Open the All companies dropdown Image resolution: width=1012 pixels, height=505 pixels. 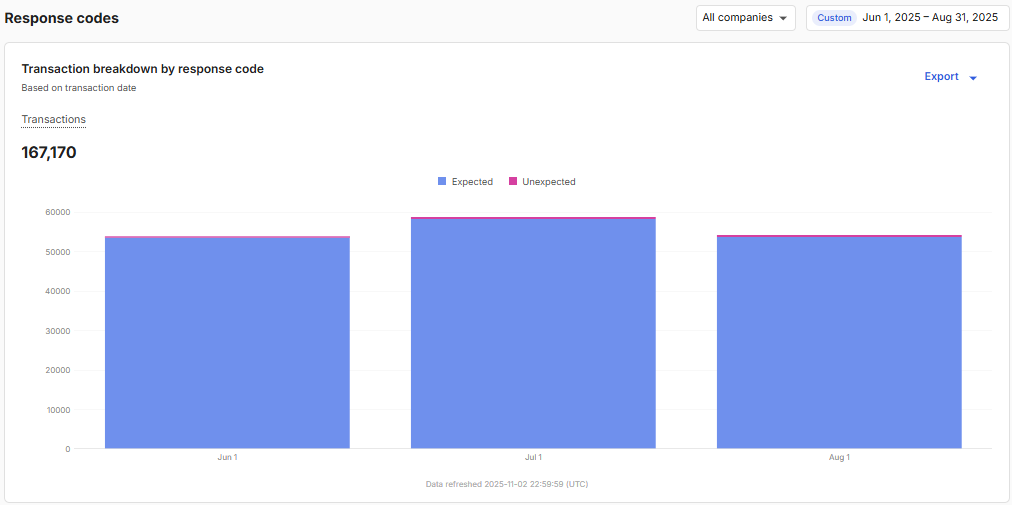point(745,18)
